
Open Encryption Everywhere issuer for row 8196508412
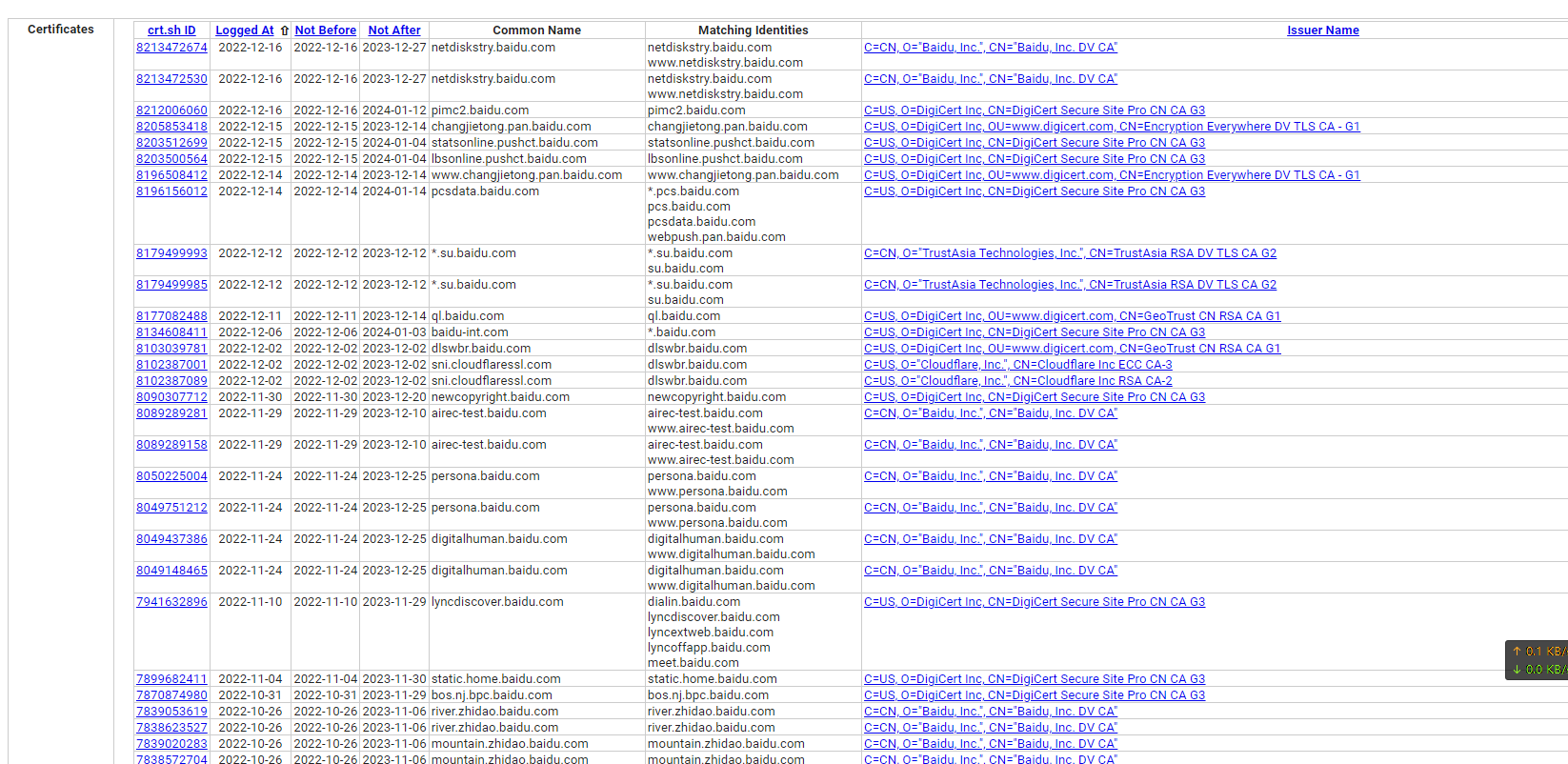[1112, 175]
